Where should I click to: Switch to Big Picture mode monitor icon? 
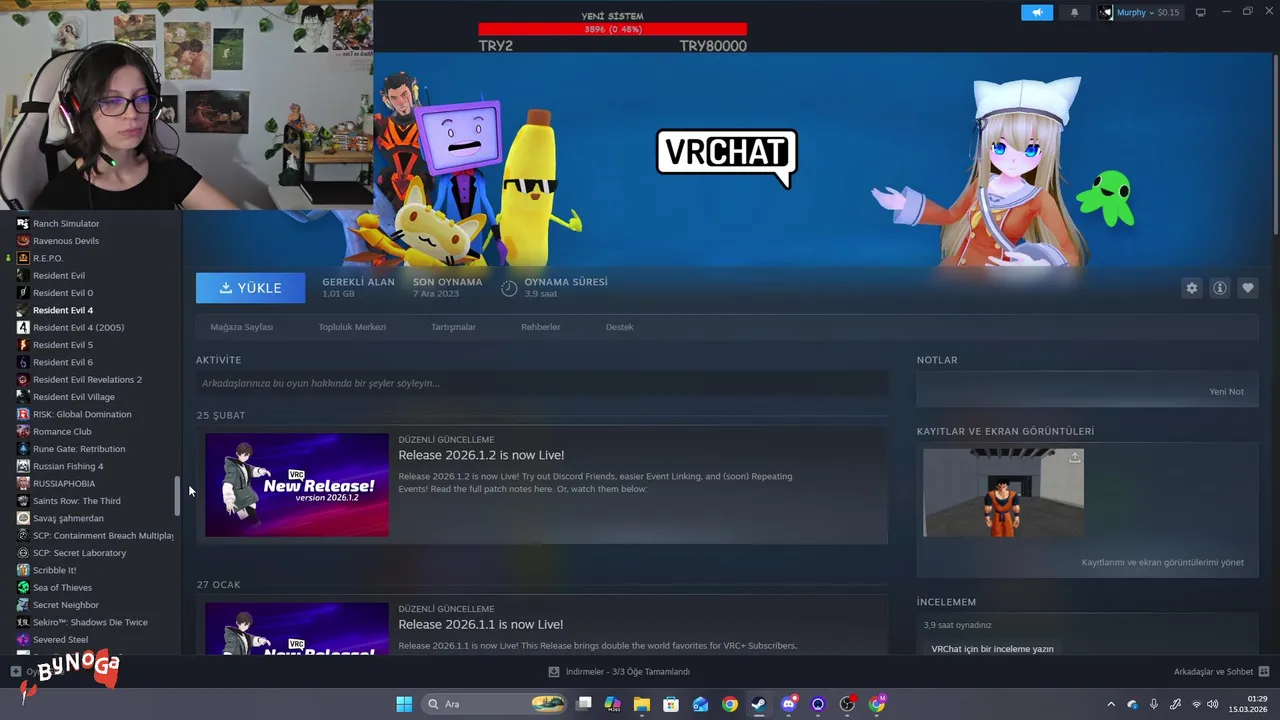(1201, 12)
